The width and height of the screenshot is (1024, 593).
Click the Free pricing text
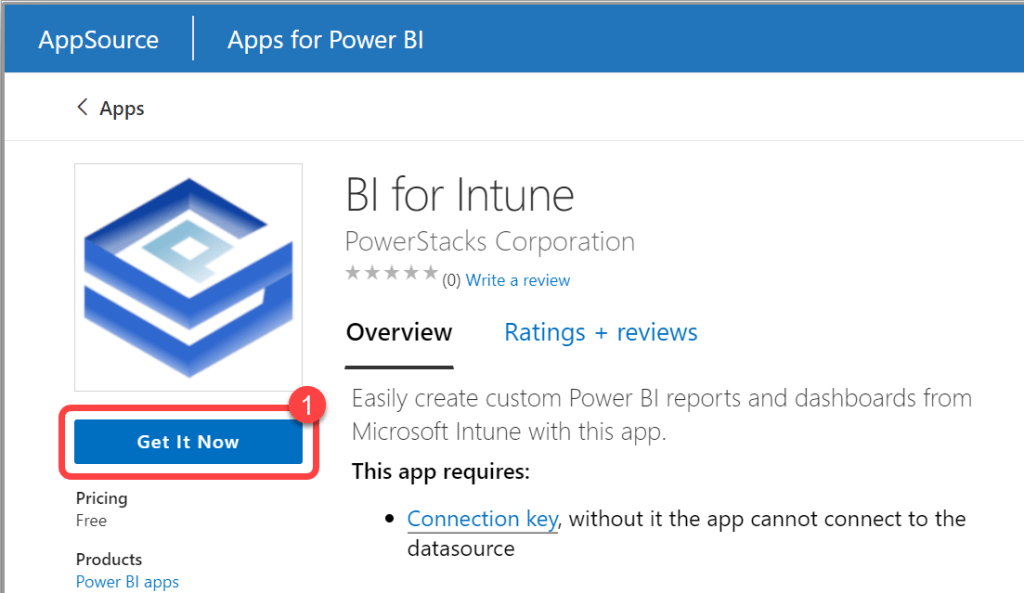[91, 521]
